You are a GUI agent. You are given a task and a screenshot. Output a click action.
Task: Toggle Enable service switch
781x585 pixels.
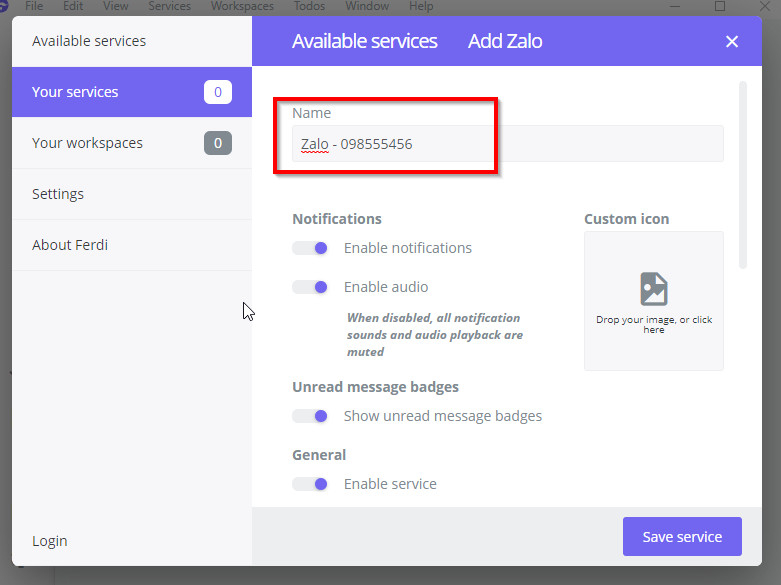pyautogui.click(x=310, y=484)
